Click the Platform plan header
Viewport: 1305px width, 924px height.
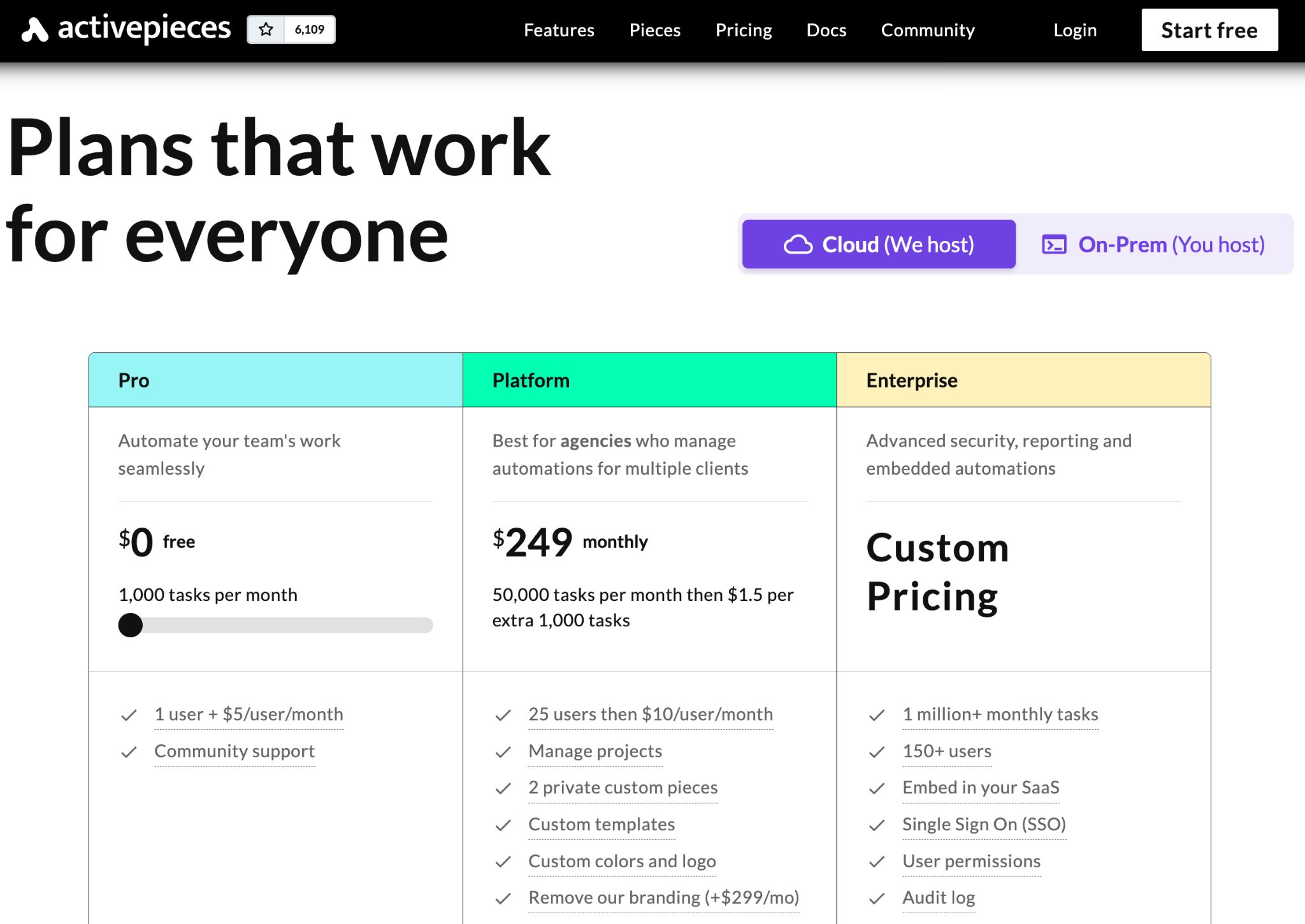point(649,380)
